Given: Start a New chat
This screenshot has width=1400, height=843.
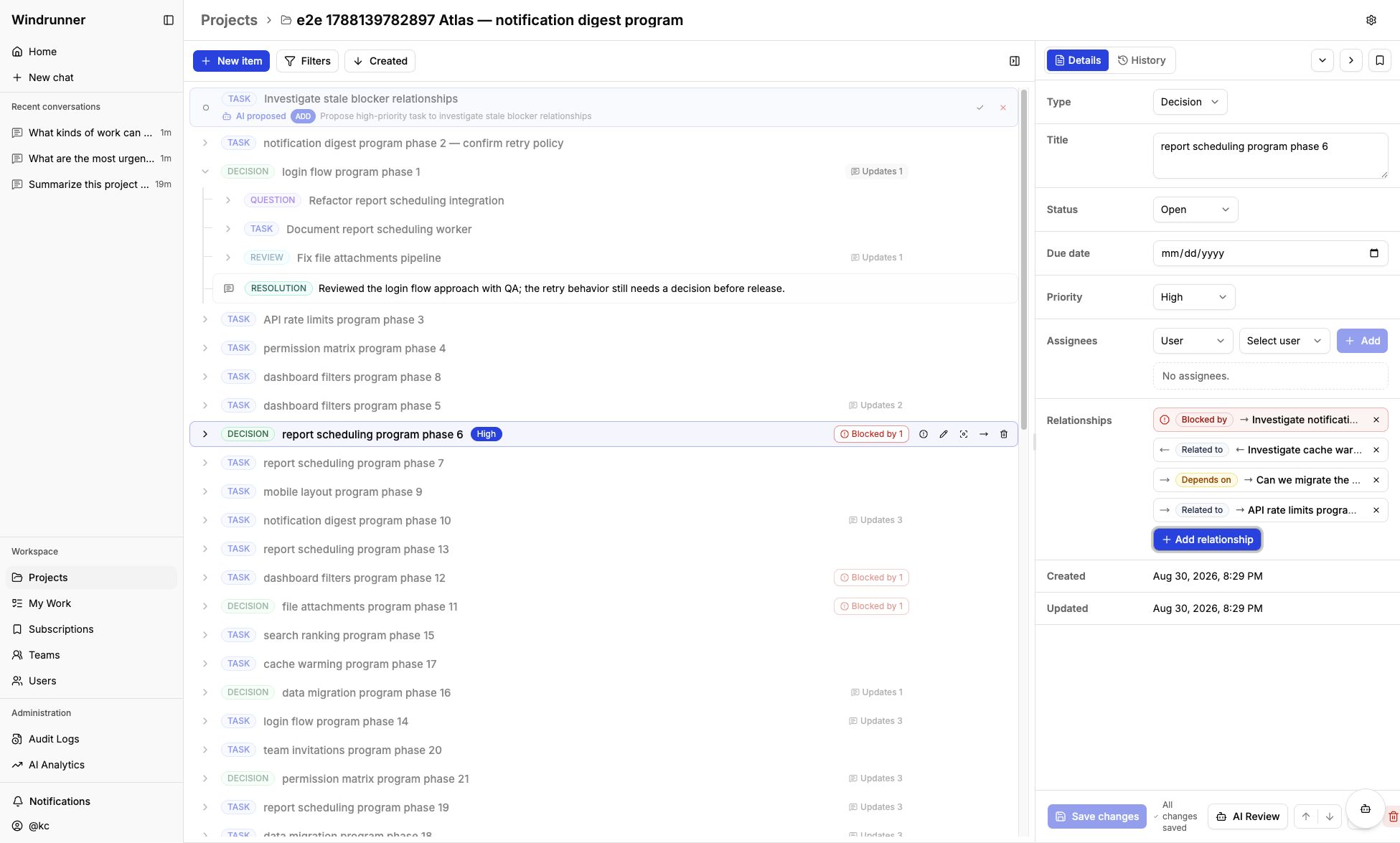Looking at the screenshot, I should 91,77.
